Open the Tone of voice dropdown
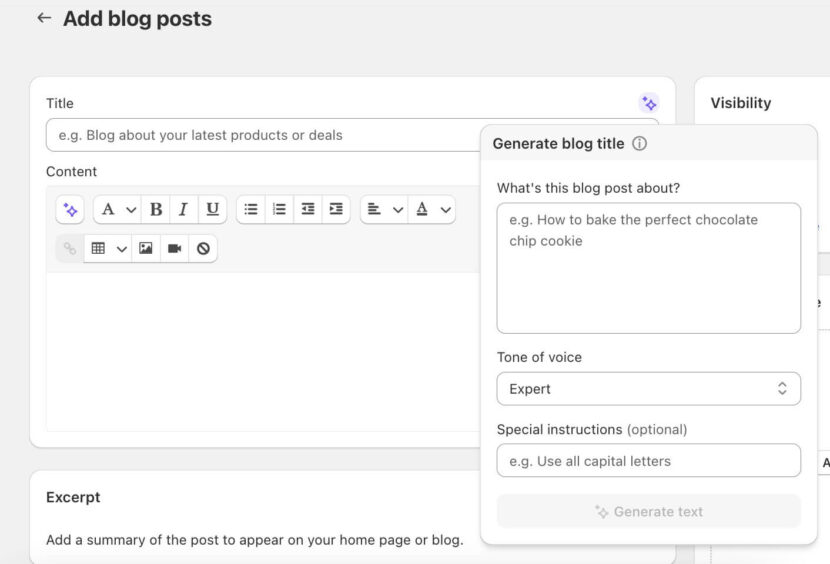Viewport: 830px width, 564px height. tap(648, 389)
